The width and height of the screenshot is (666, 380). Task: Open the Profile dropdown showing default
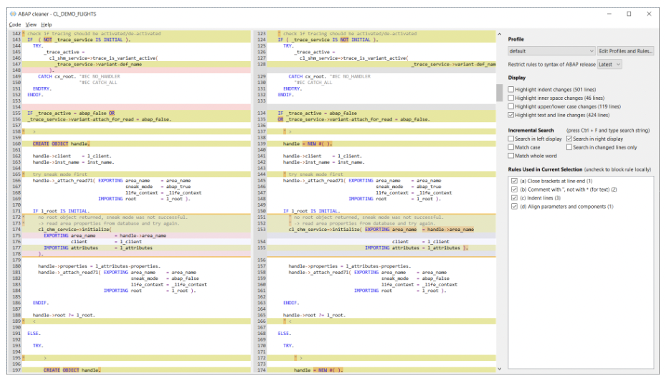551,51
